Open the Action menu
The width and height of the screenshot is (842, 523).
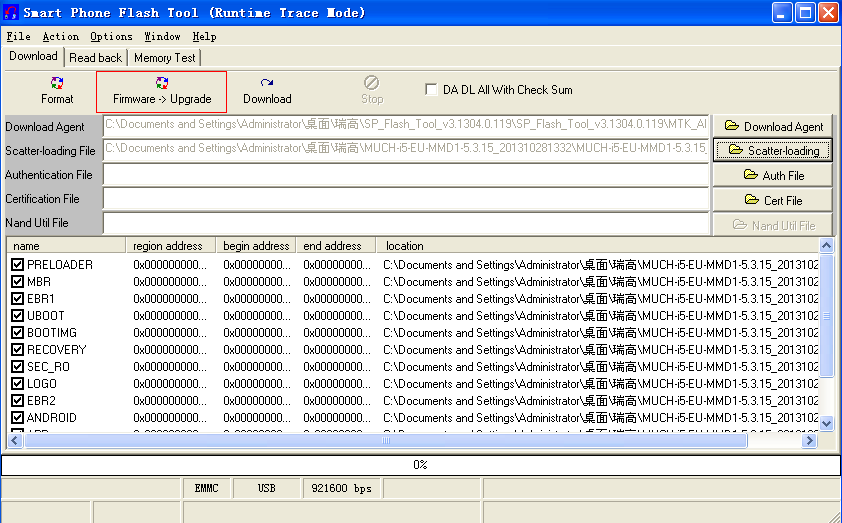click(61, 37)
